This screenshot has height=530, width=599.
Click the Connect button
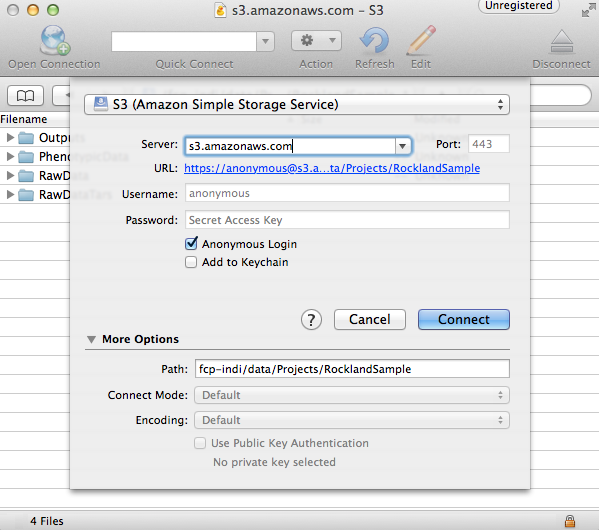point(464,319)
